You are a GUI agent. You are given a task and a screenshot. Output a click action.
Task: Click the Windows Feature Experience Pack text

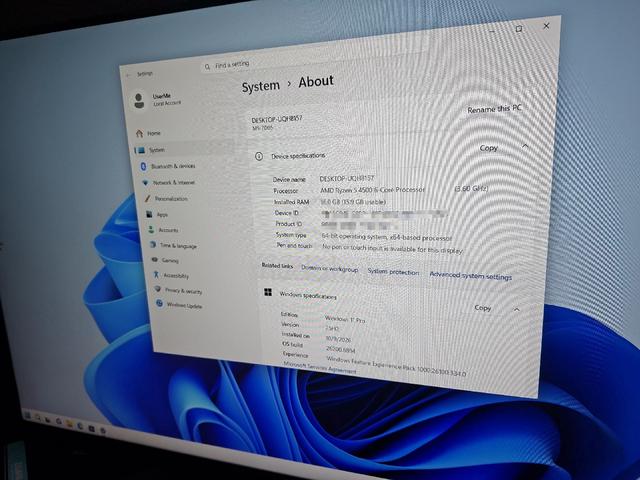[x=396, y=366]
